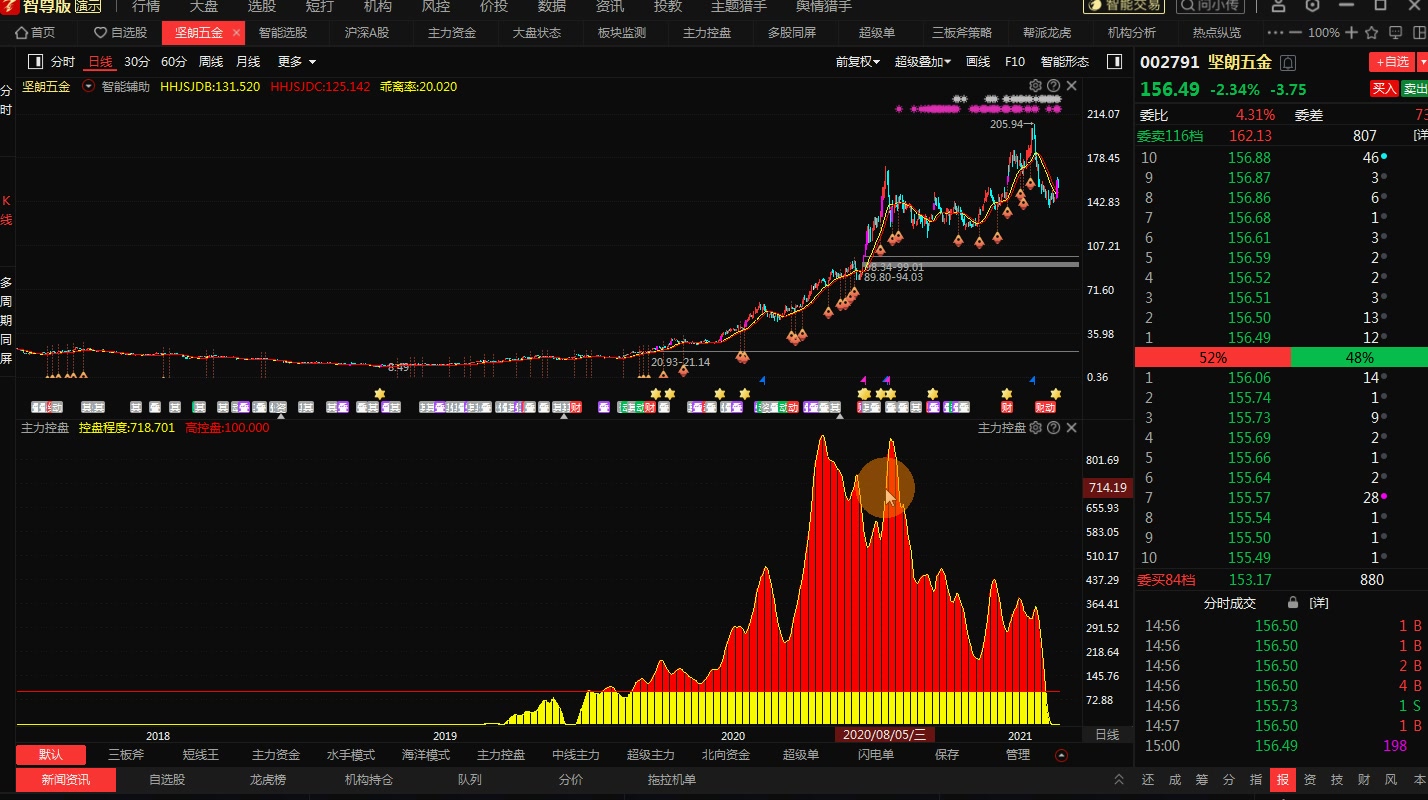The image size is (1428, 800).
Task: Click the 首页 home icon tab
Action: click(35, 33)
